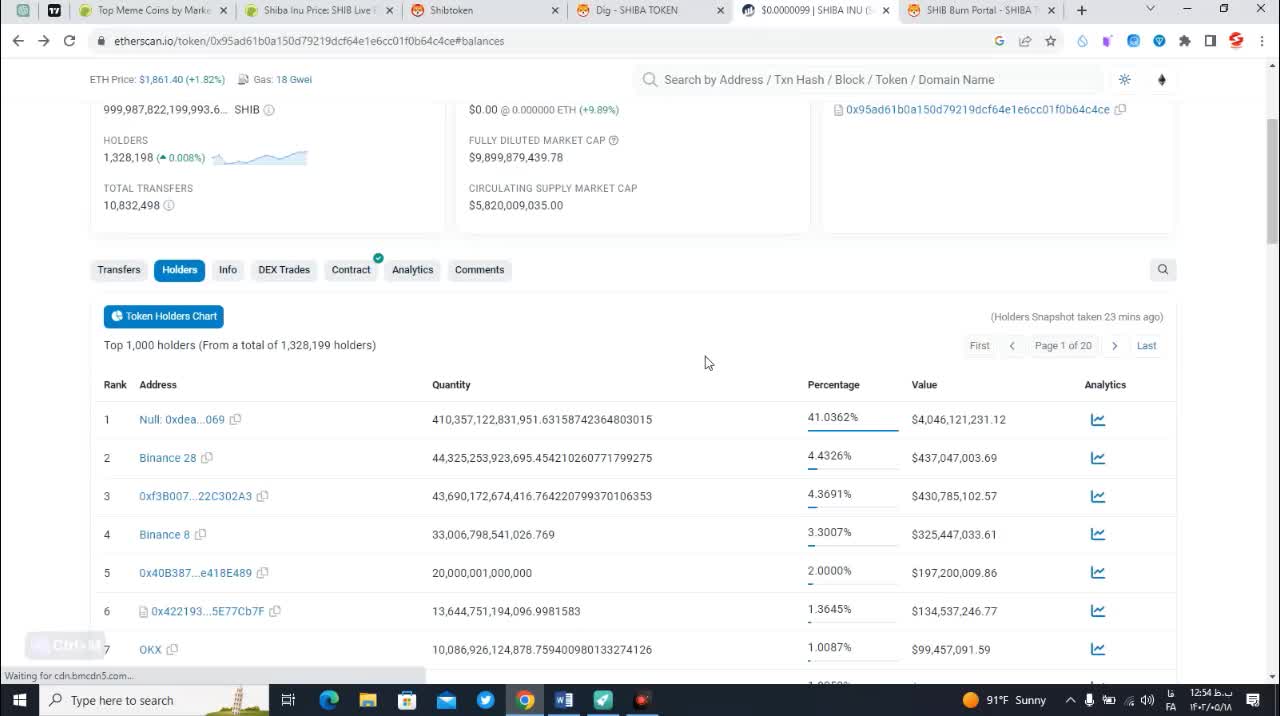
Task: Open analytics chart for 0x422193...5E77Cb7F row
Action: point(1097,611)
